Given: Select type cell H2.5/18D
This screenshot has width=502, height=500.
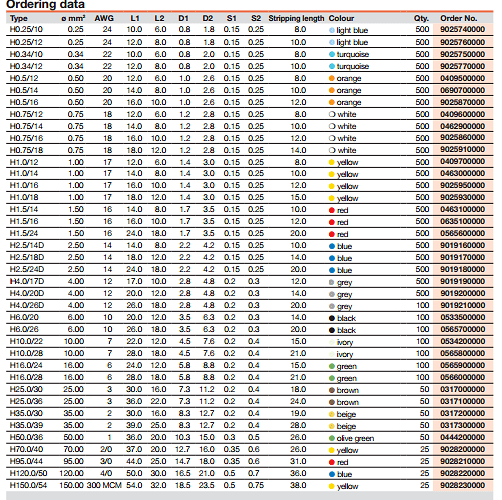Looking at the screenshot, I should [x=27, y=257].
